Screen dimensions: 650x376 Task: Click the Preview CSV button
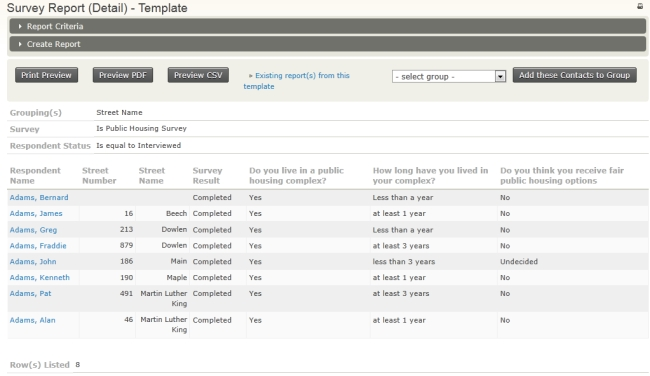pyautogui.click(x=198, y=75)
